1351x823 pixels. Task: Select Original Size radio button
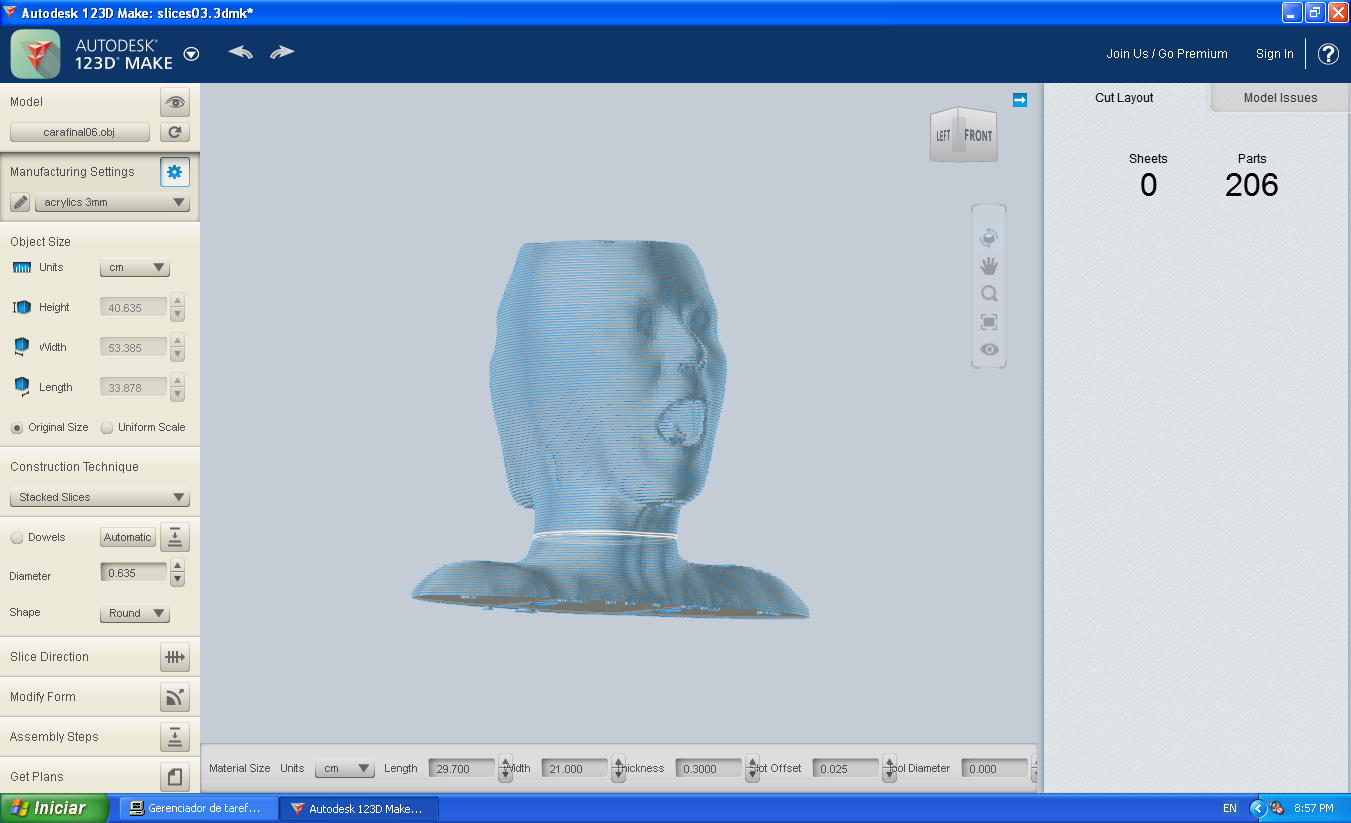coord(17,428)
